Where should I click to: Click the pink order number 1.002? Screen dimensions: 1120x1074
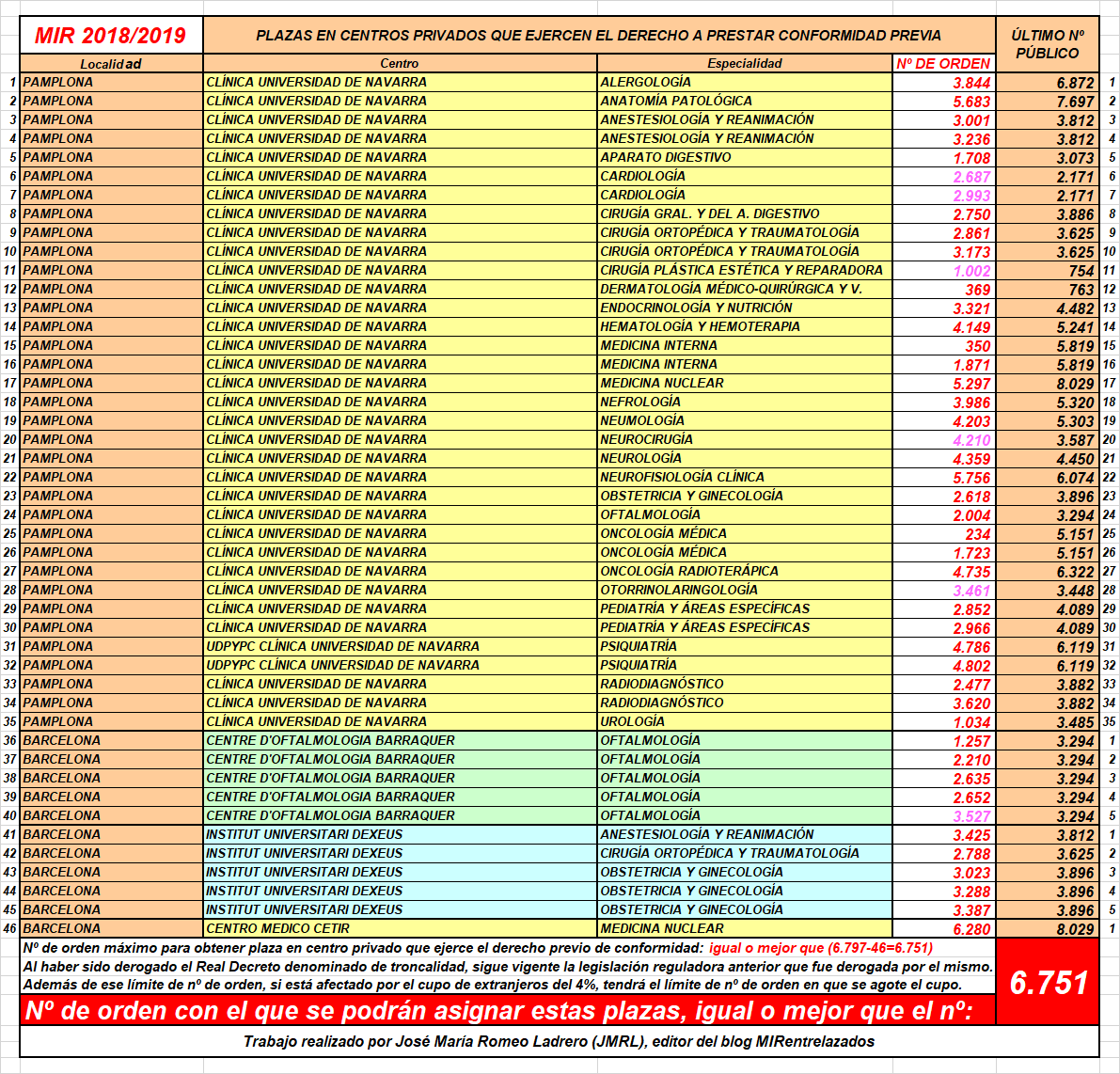[x=943, y=271]
